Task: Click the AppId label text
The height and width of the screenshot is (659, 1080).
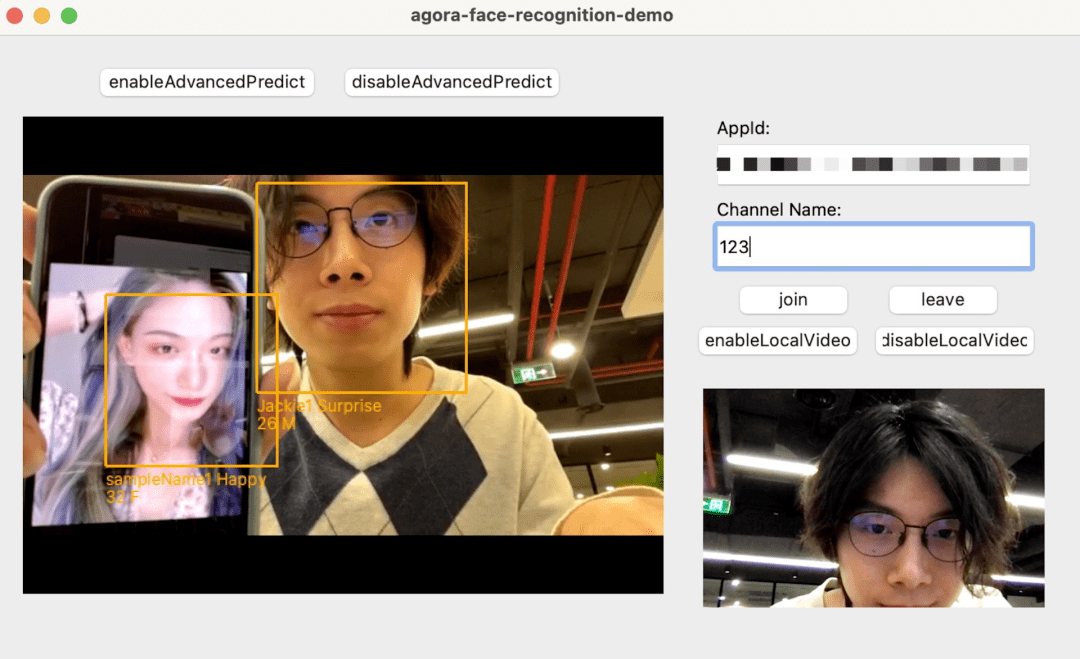Action: pos(743,128)
